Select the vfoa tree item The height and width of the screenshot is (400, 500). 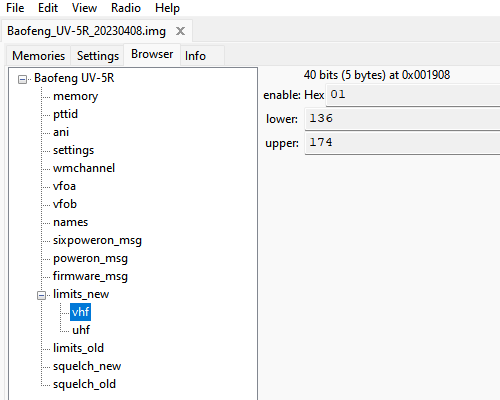[x=64, y=186]
